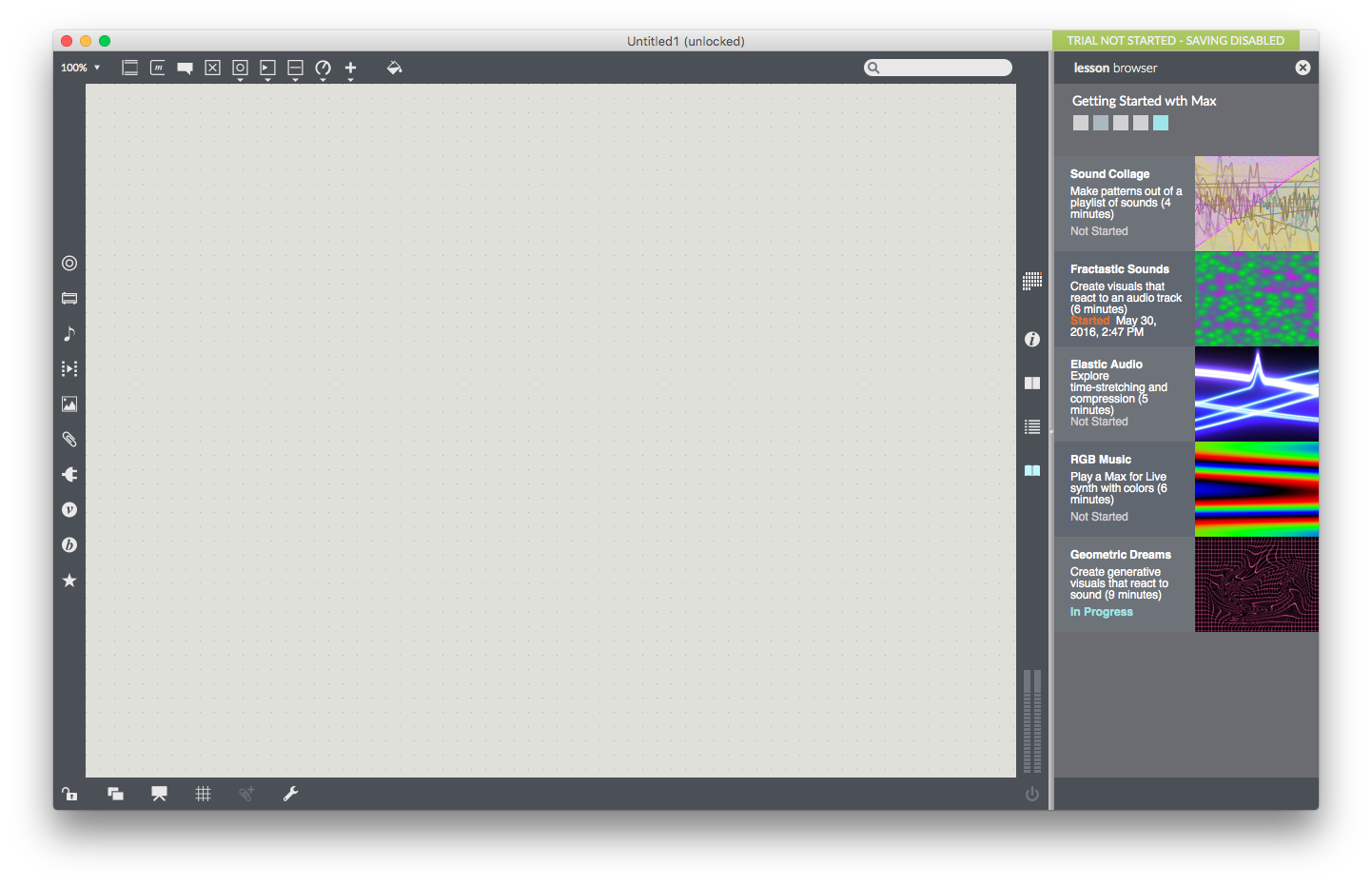Turn on audio with the power button

coord(1032,794)
